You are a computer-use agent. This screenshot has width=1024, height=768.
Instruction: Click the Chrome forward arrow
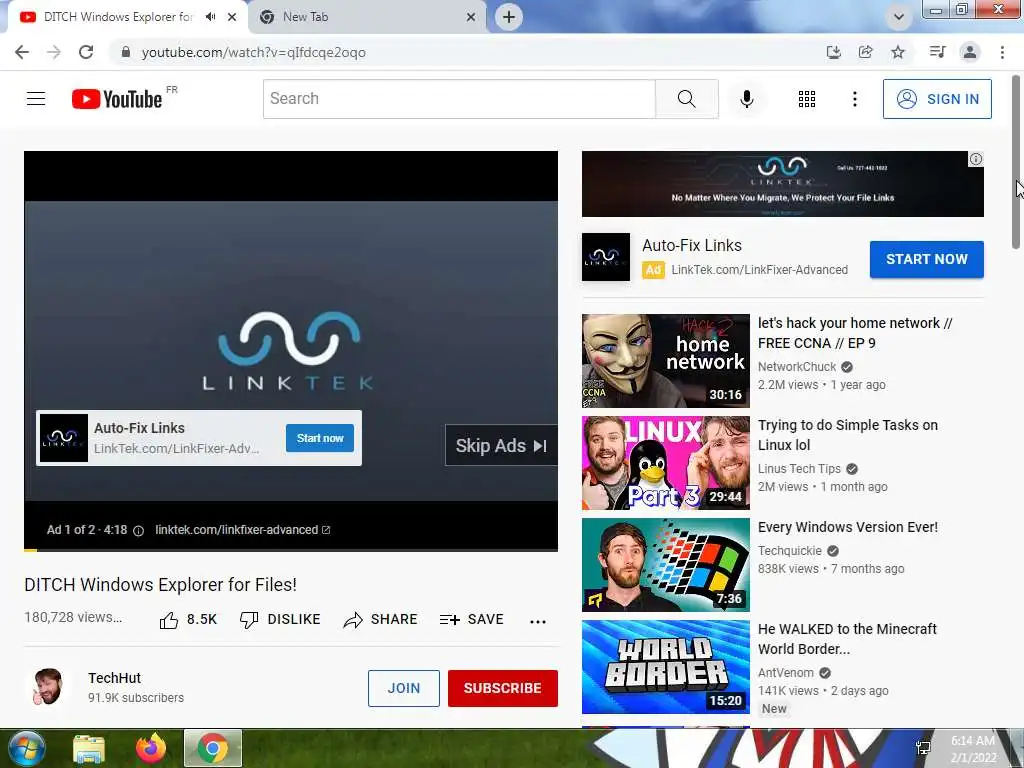(54, 52)
